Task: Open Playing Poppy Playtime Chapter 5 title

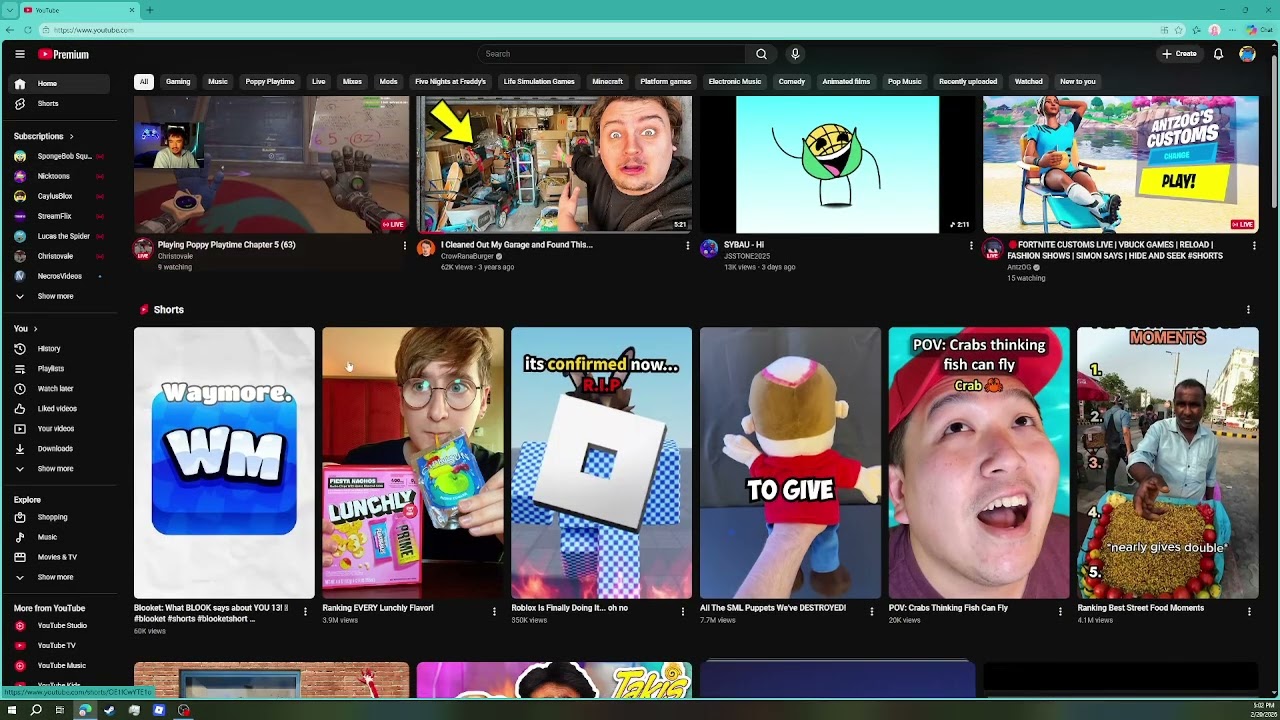Action: coord(226,245)
